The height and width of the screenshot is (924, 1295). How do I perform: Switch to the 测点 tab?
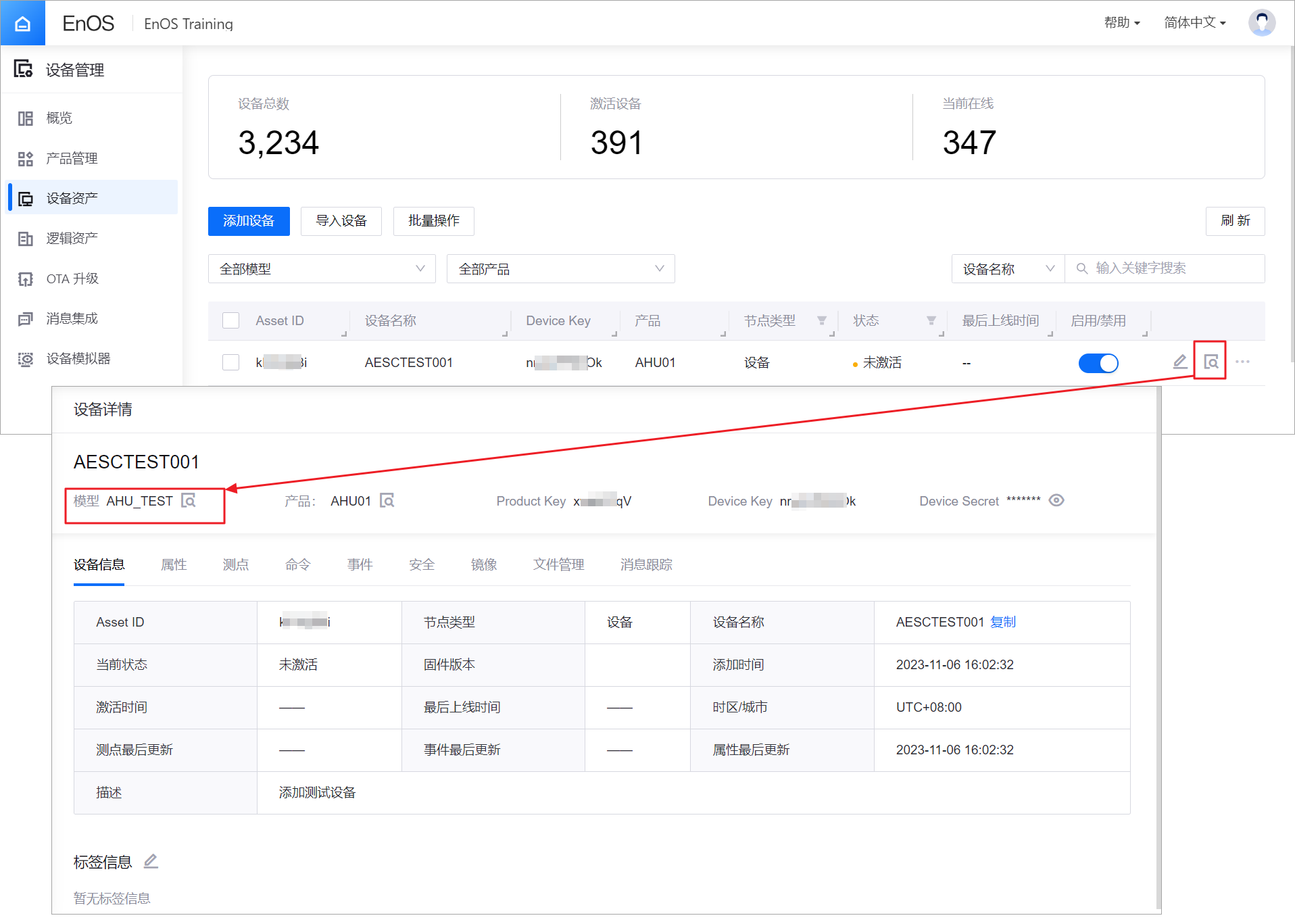(x=236, y=564)
